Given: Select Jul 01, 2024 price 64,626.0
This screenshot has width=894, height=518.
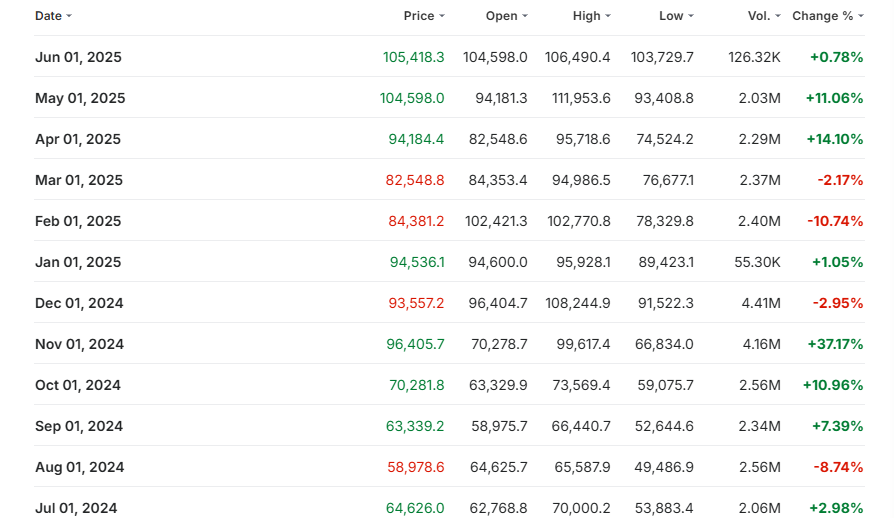Looking at the screenshot, I should click(x=415, y=508).
